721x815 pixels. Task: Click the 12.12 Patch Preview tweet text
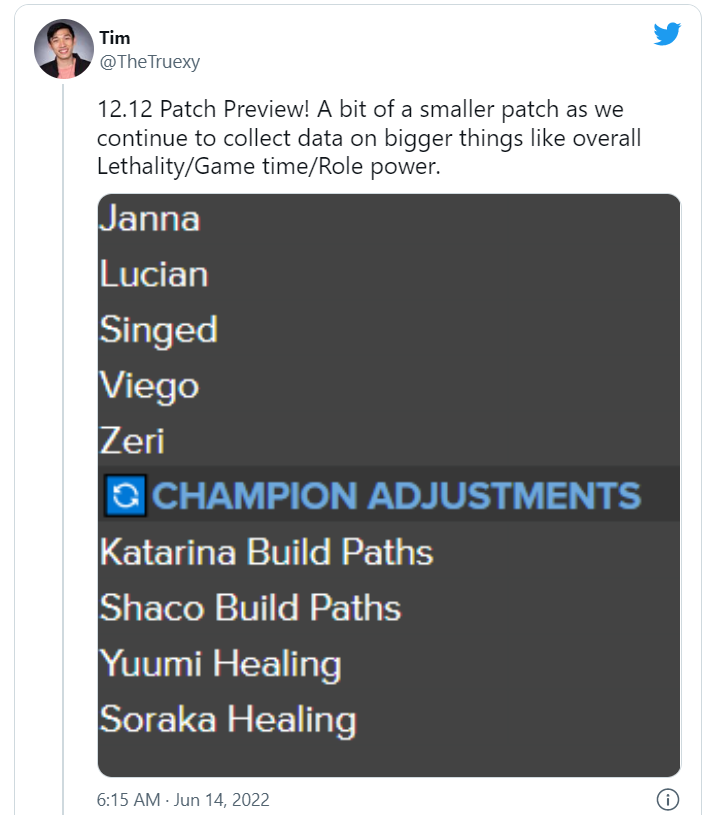tap(369, 138)
